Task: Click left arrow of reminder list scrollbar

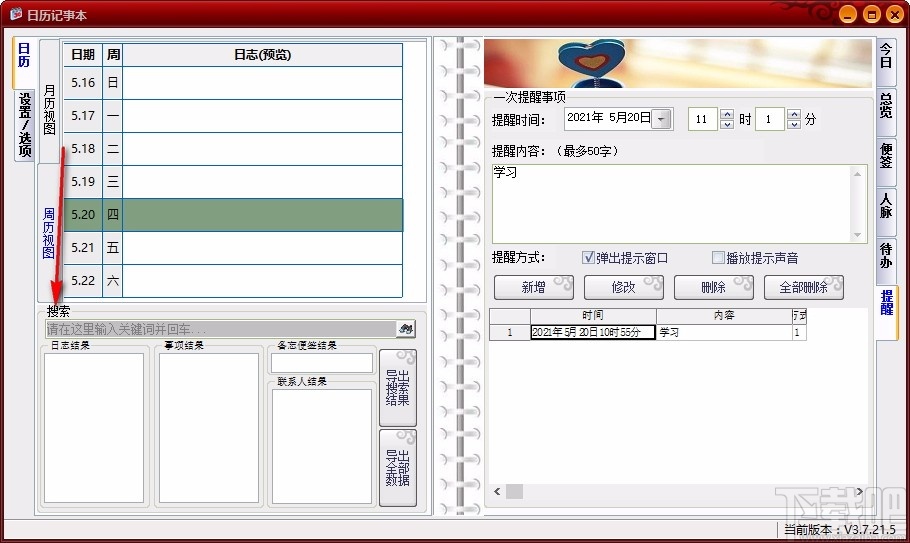Action: point(497,491)
